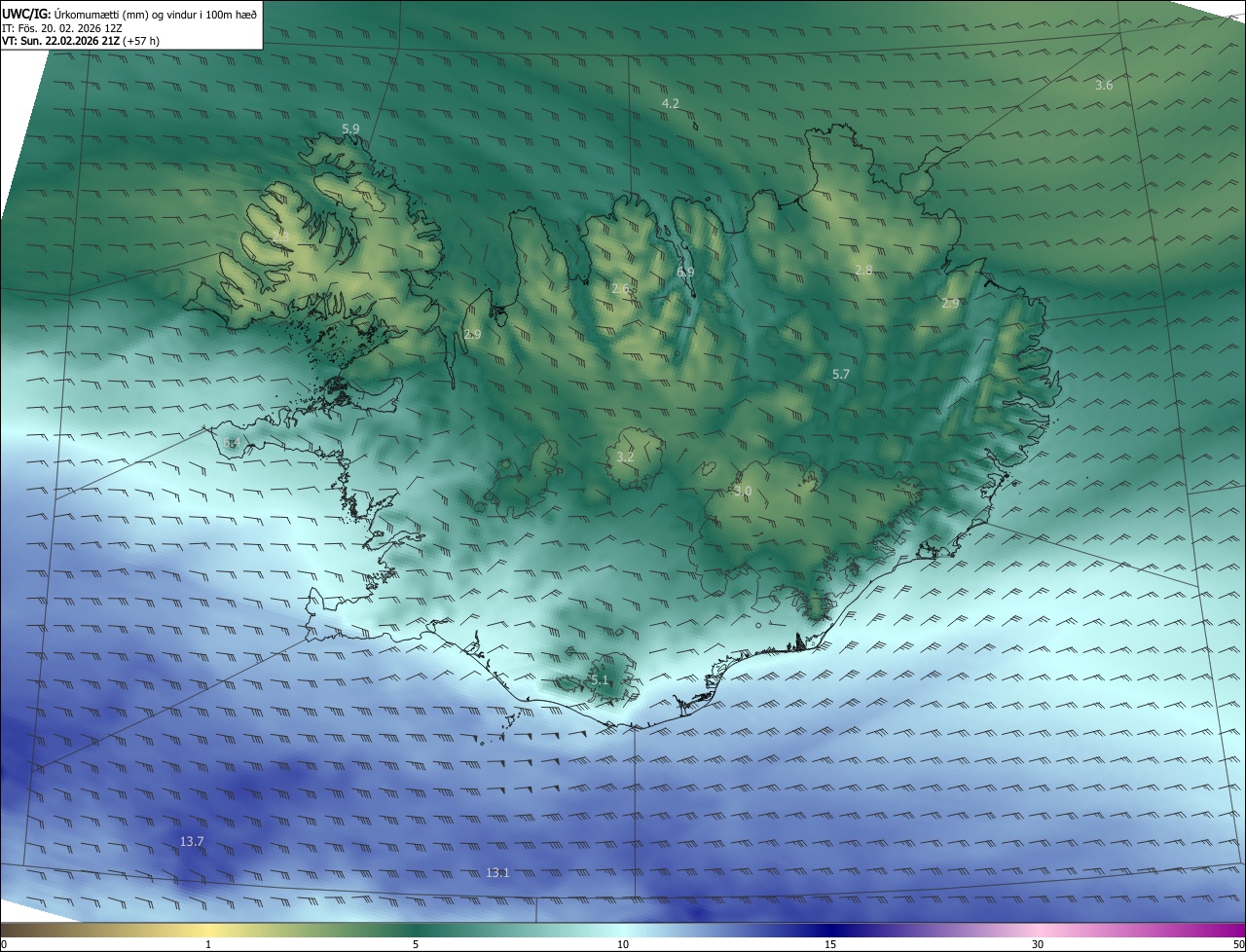The width and height of the screenshot is (1246, 952).
Task: Click the 6.4 value label on the map
Action: tap(231, 443)
